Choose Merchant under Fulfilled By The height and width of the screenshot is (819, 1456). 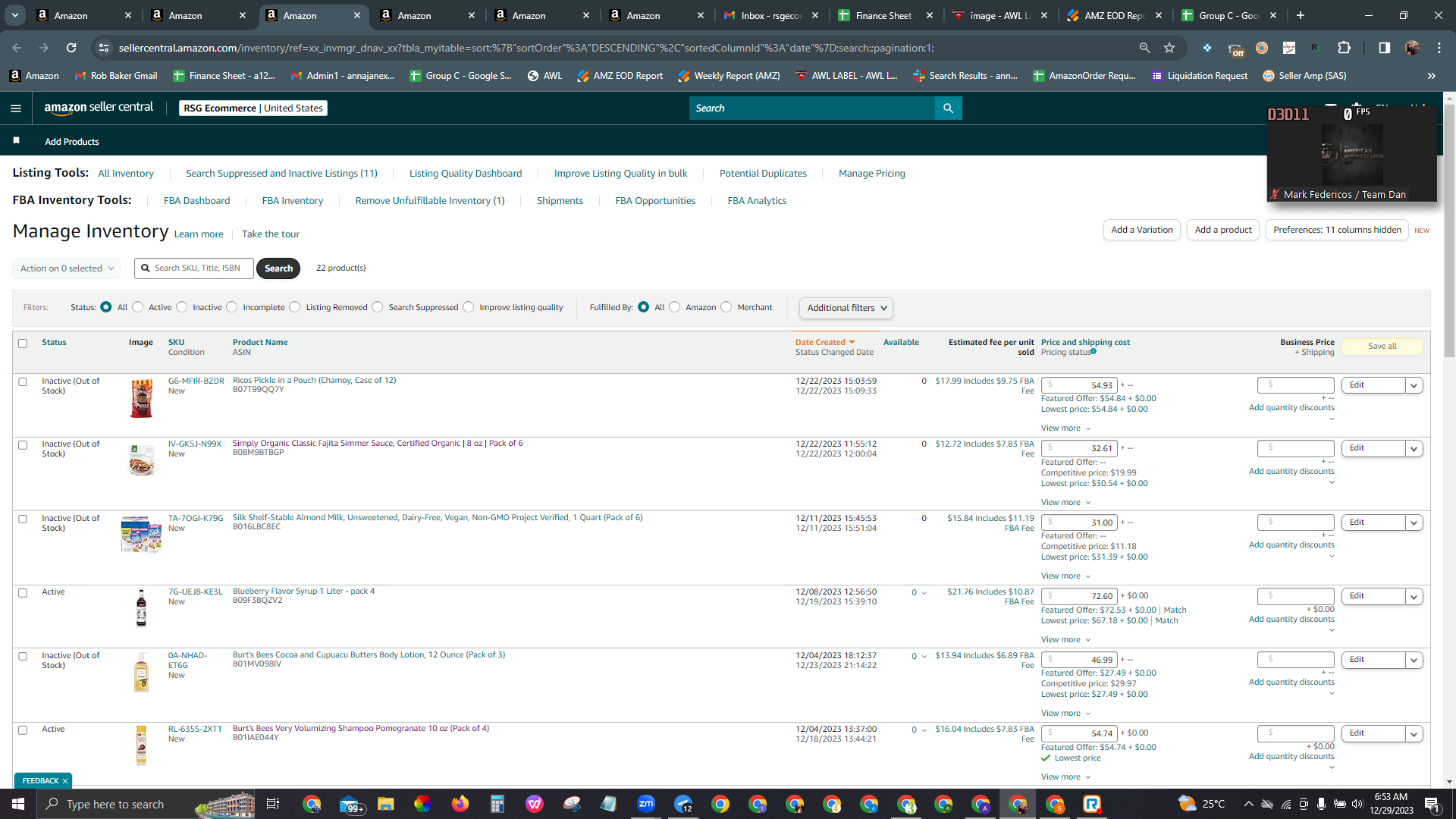pos(726,307)
